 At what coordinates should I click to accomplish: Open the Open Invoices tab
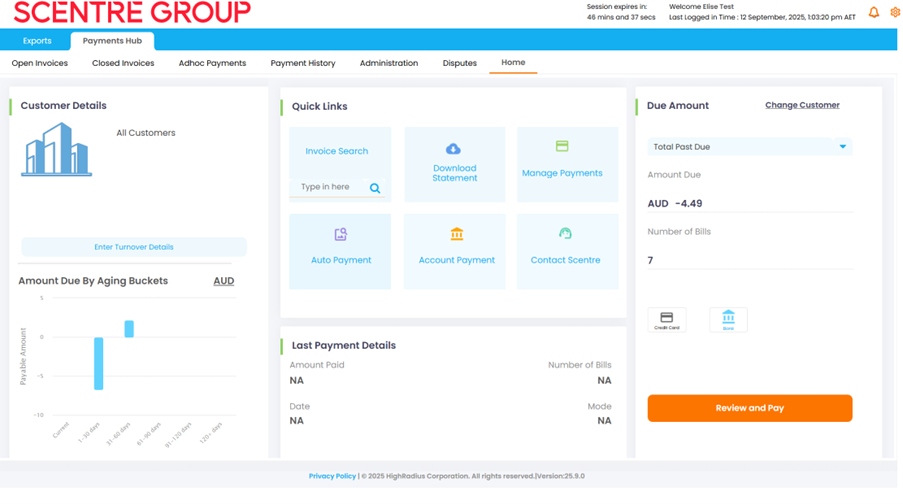pos(40,63)
